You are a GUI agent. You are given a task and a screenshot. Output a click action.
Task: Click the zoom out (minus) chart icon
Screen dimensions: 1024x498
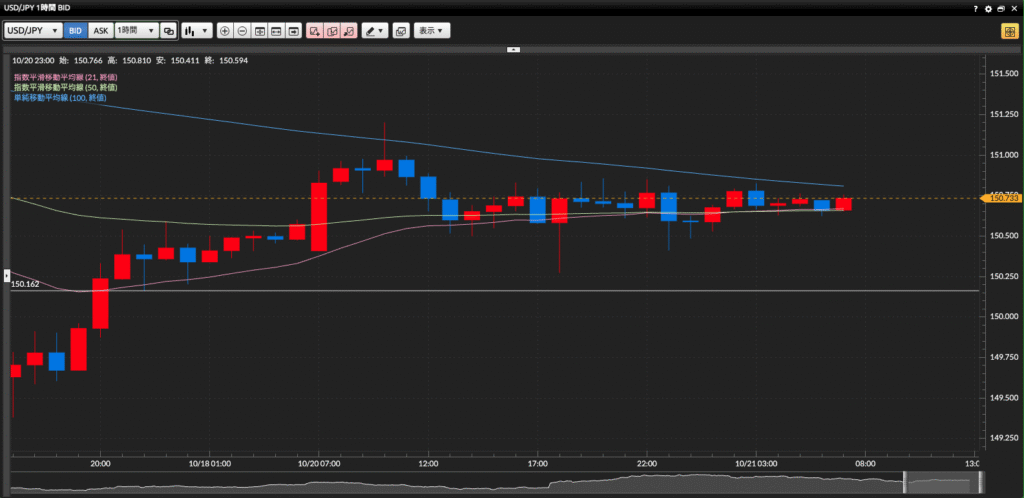242,31
